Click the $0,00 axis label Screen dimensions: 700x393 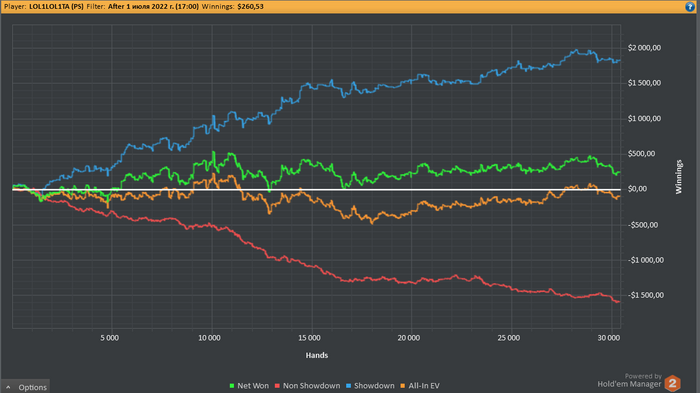(638, 189)
